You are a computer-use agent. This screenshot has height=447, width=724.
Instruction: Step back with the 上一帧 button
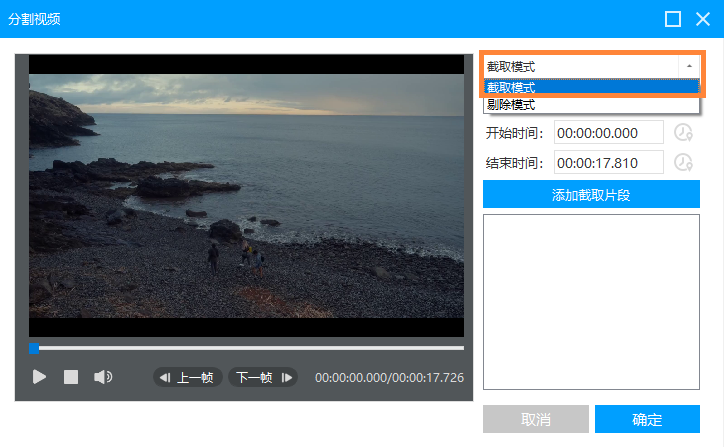187,377
